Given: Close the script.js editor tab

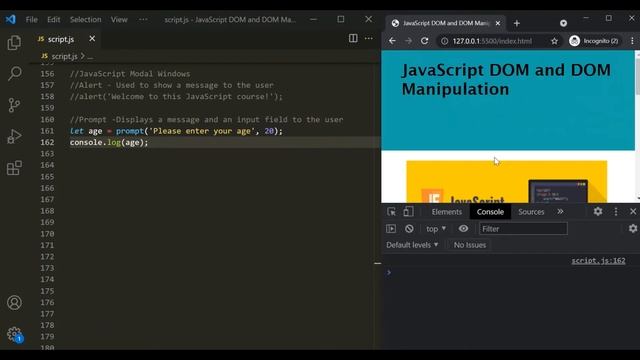Looking at the screenshot, I should (x=92, y=38).
